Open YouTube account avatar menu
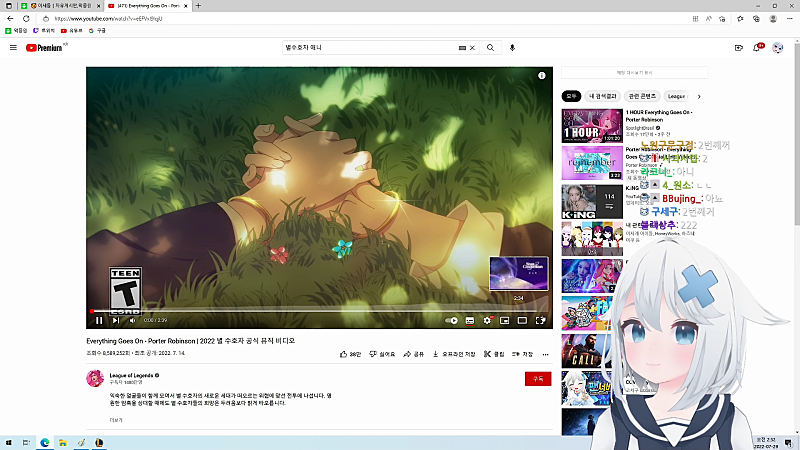Screen dimensions: 800x450 pos(778,47)
